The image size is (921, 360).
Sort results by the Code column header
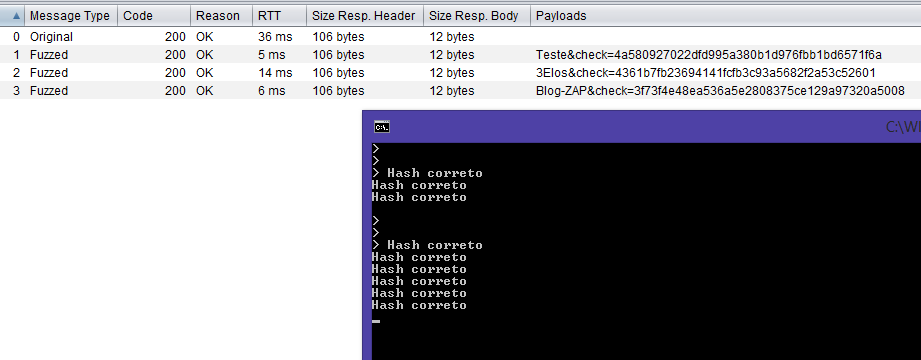click(x=153, y=16)
